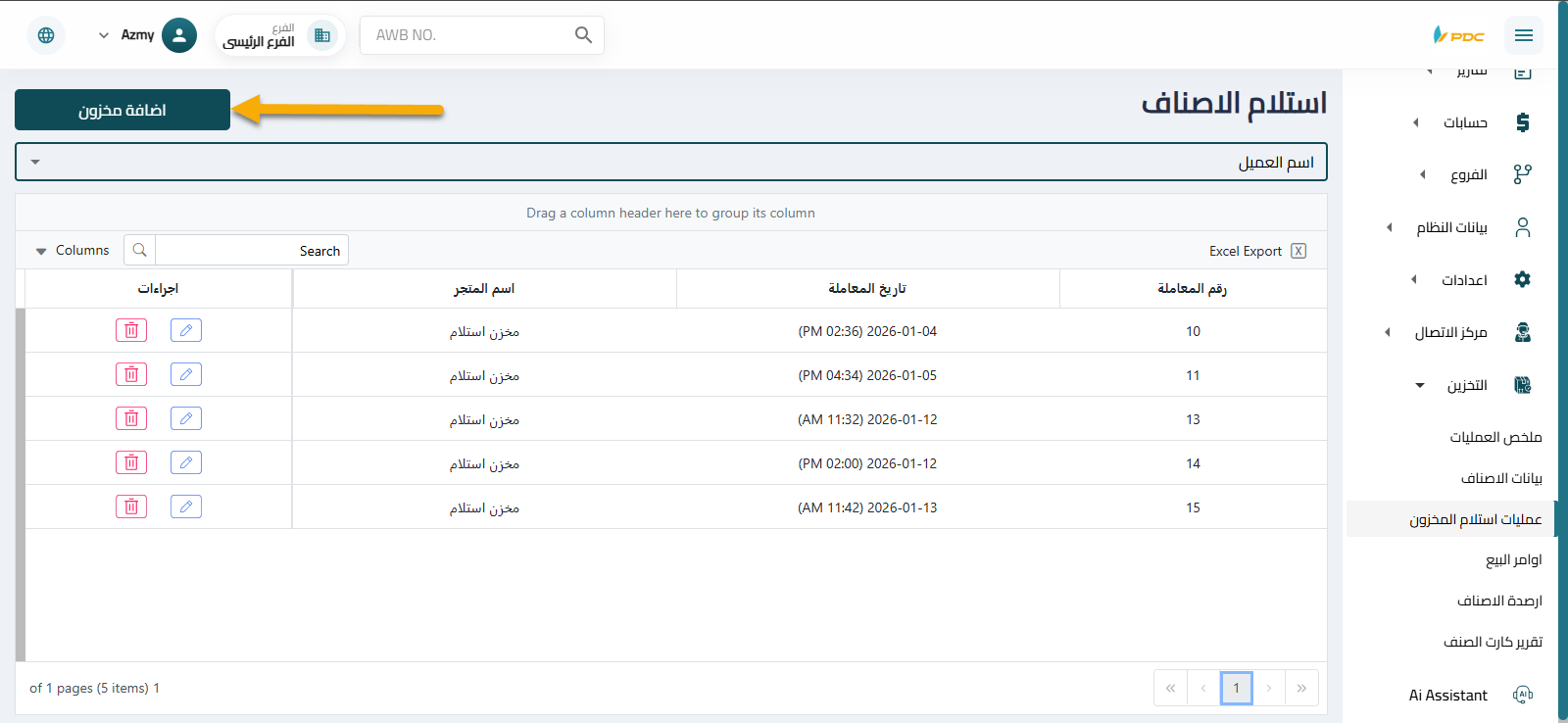Open ارصدة الاصناف menu item

tap(1499, 601)
